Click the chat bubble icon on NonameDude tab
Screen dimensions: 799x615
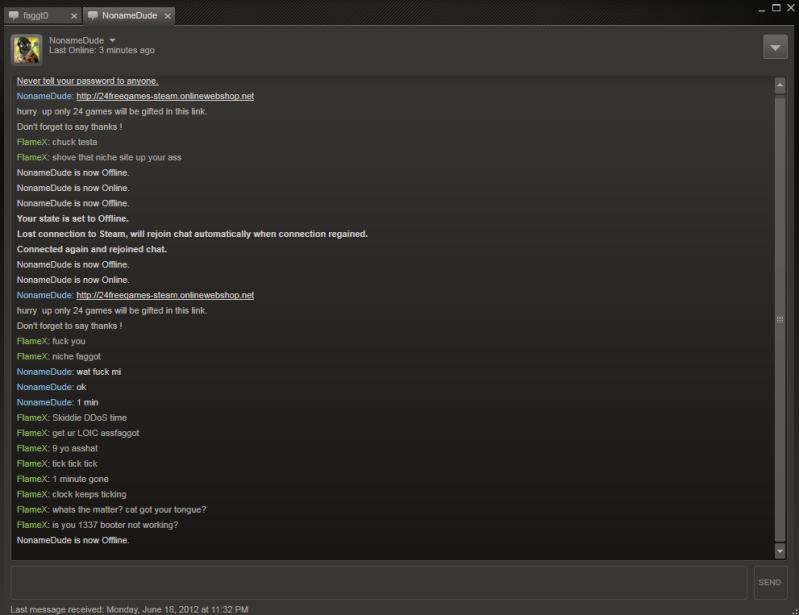coord(93,15)
